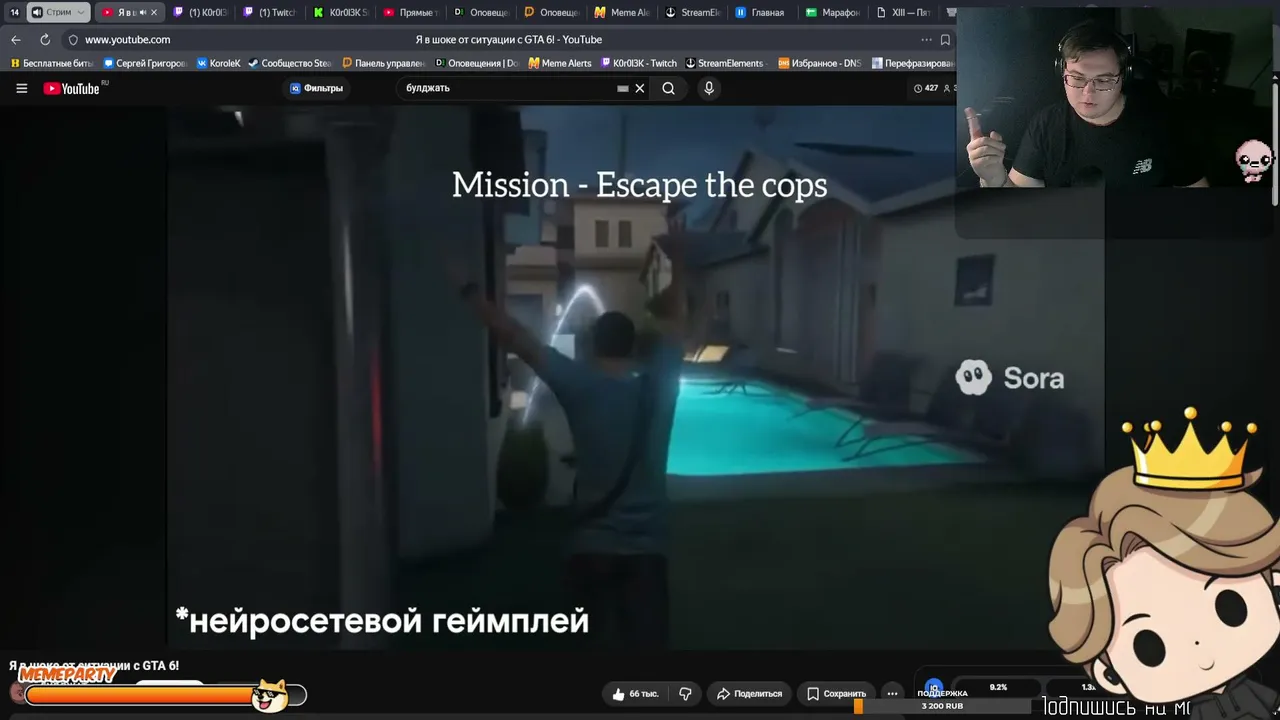The height and width of the screenshot is (720, 1280).
Task: Open the Панель управления bookmark
Action: (383, 63)
